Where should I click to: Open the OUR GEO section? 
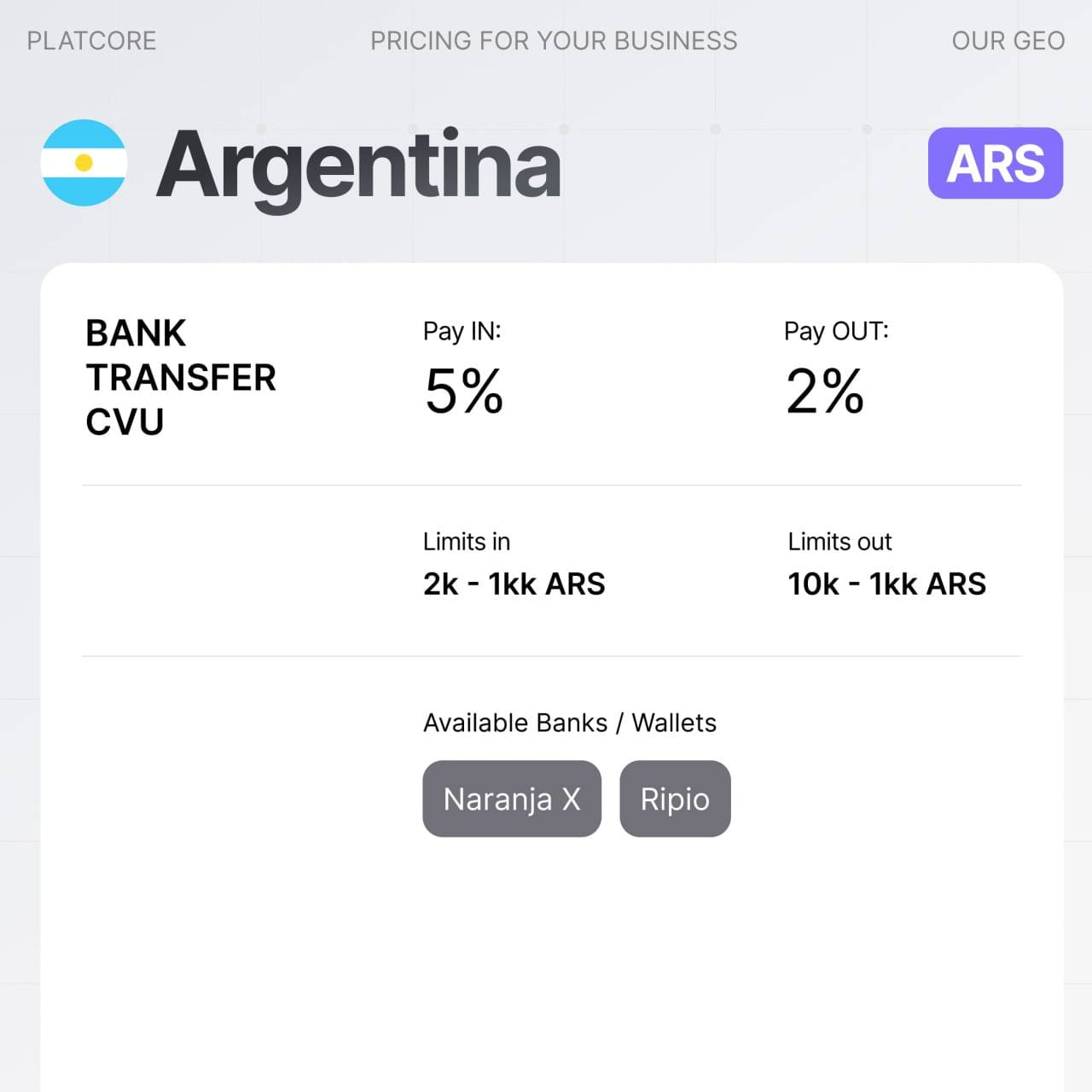tap(1008, 41)
